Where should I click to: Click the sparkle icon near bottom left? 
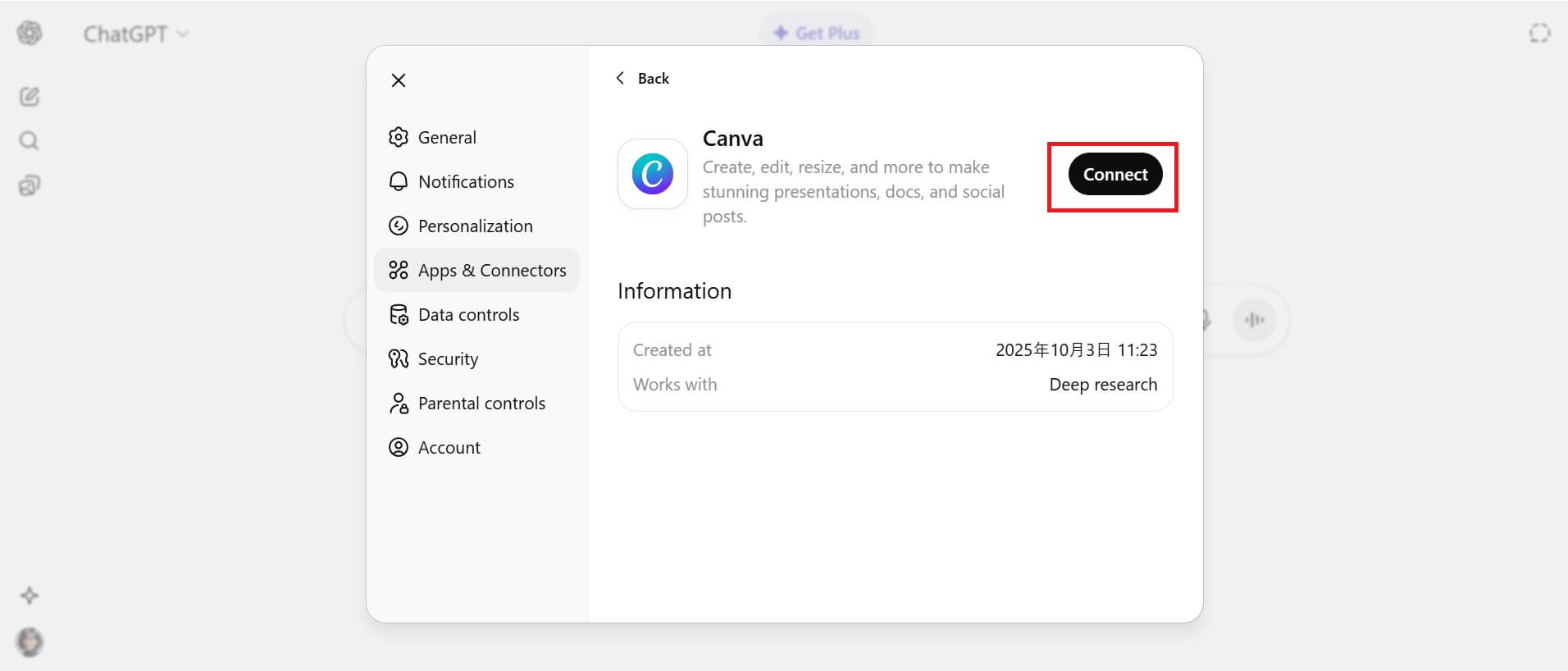(30, 596)
